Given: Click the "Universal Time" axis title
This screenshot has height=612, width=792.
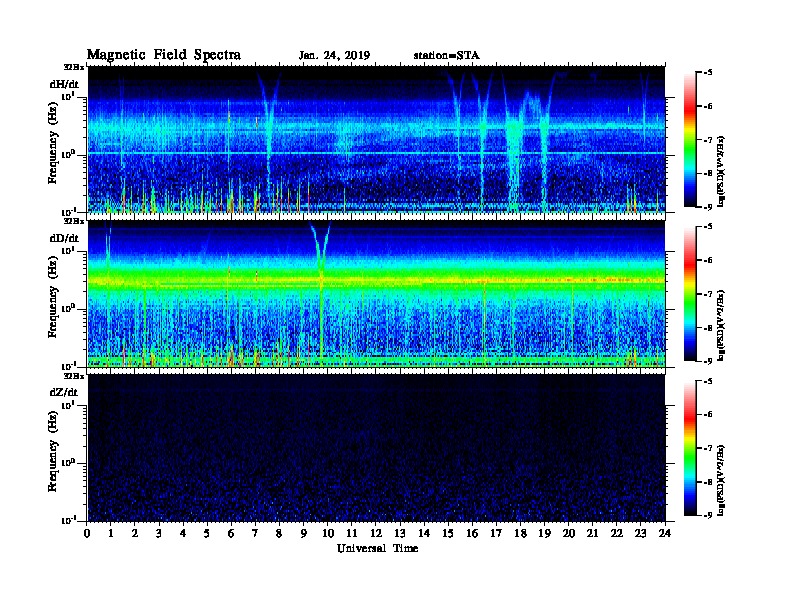Looking at the screenshot, I should [377, 548].
